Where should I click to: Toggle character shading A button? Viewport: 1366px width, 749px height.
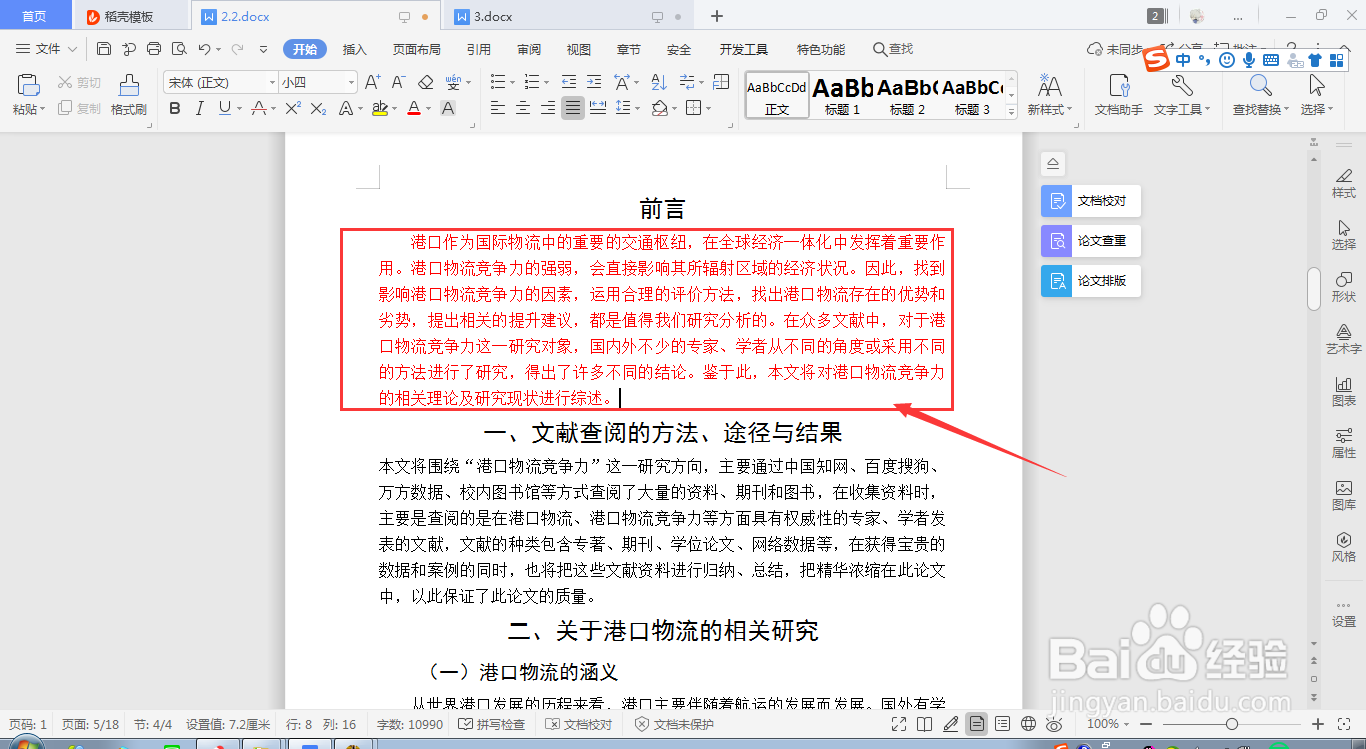(447, 108)
